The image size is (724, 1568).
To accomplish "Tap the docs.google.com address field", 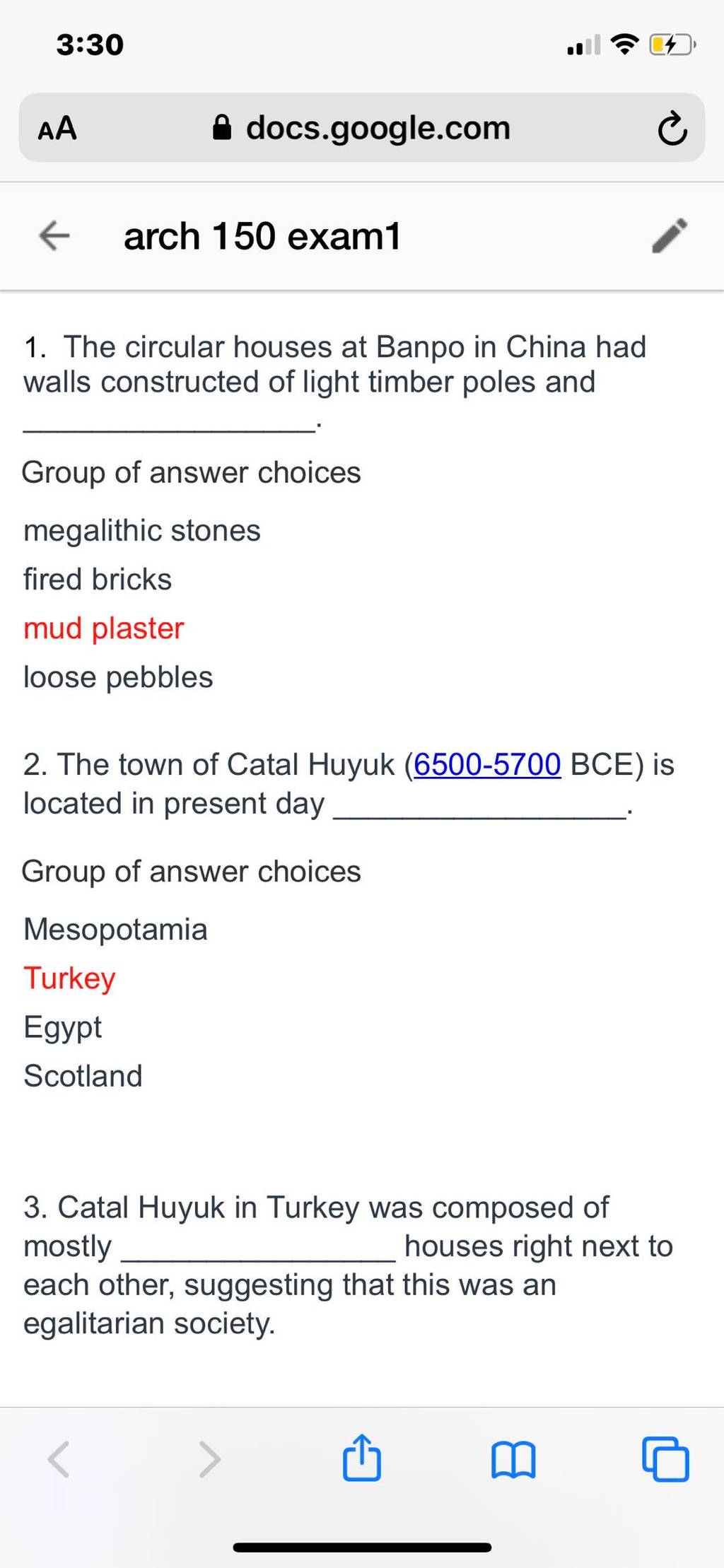I will tap(362, 128).
